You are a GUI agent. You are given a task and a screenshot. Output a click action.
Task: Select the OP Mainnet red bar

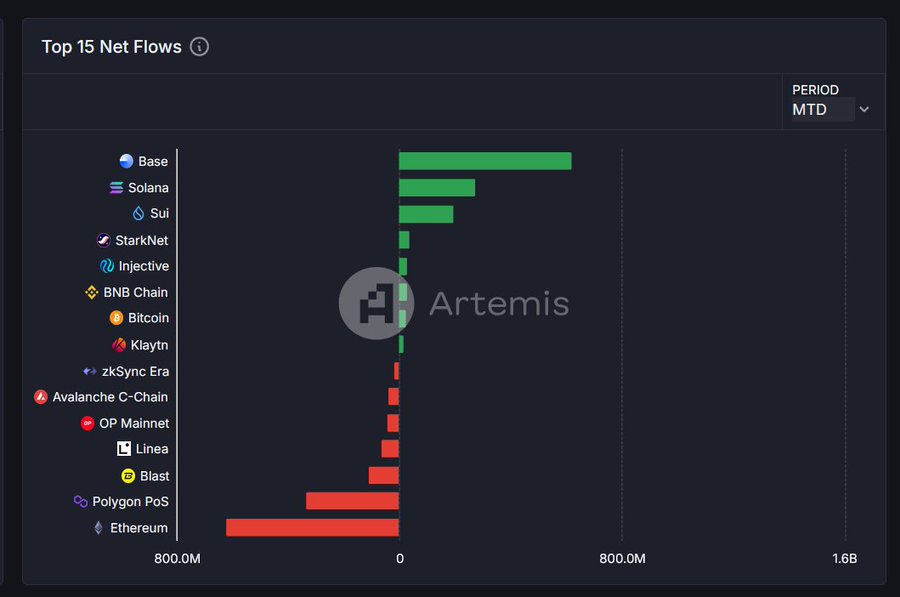393,423
